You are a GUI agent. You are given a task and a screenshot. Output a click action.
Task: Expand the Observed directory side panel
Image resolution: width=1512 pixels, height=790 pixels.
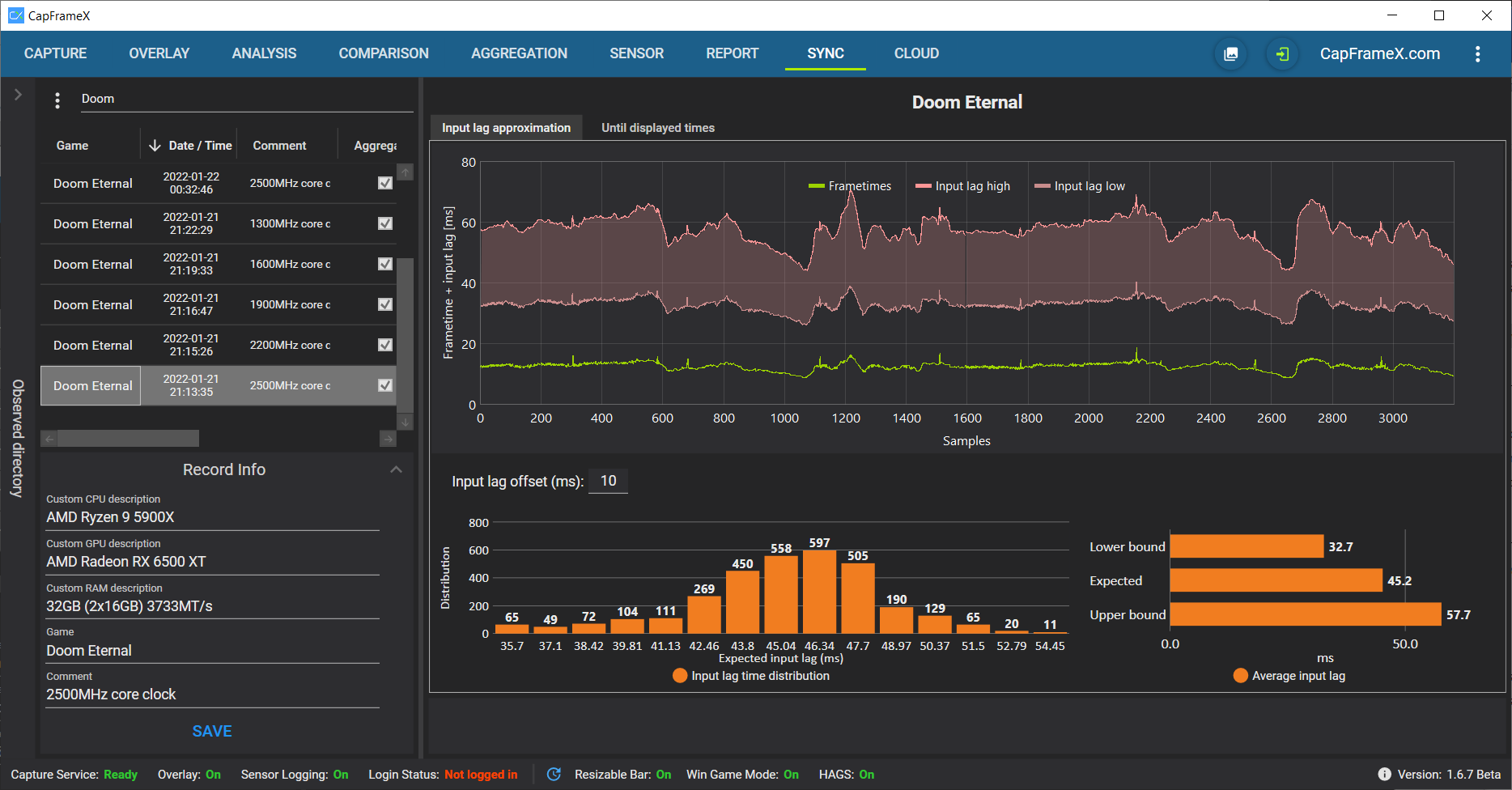[x=18, y=95]
